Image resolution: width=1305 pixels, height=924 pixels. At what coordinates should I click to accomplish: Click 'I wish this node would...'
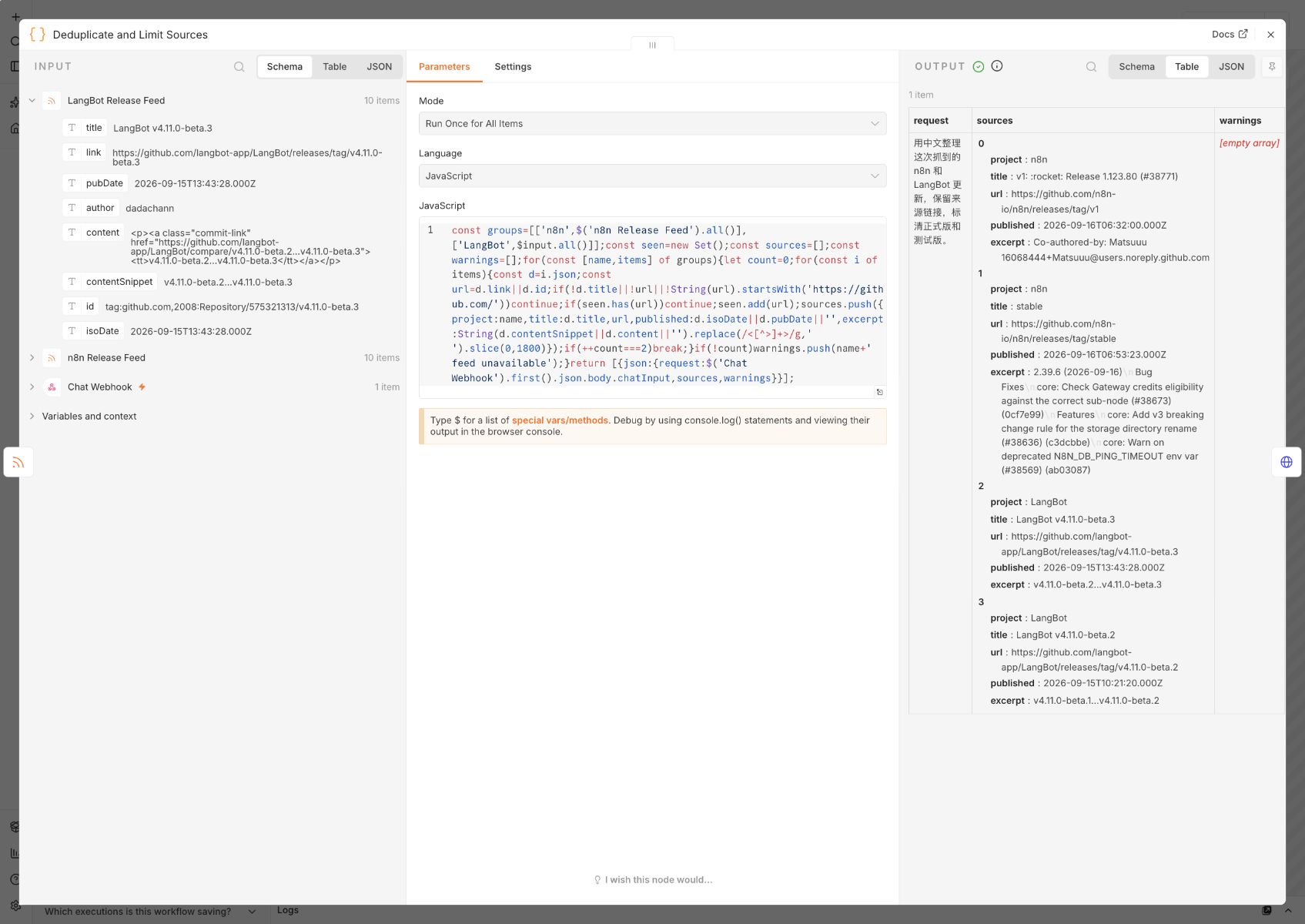(x=653, y=880)
